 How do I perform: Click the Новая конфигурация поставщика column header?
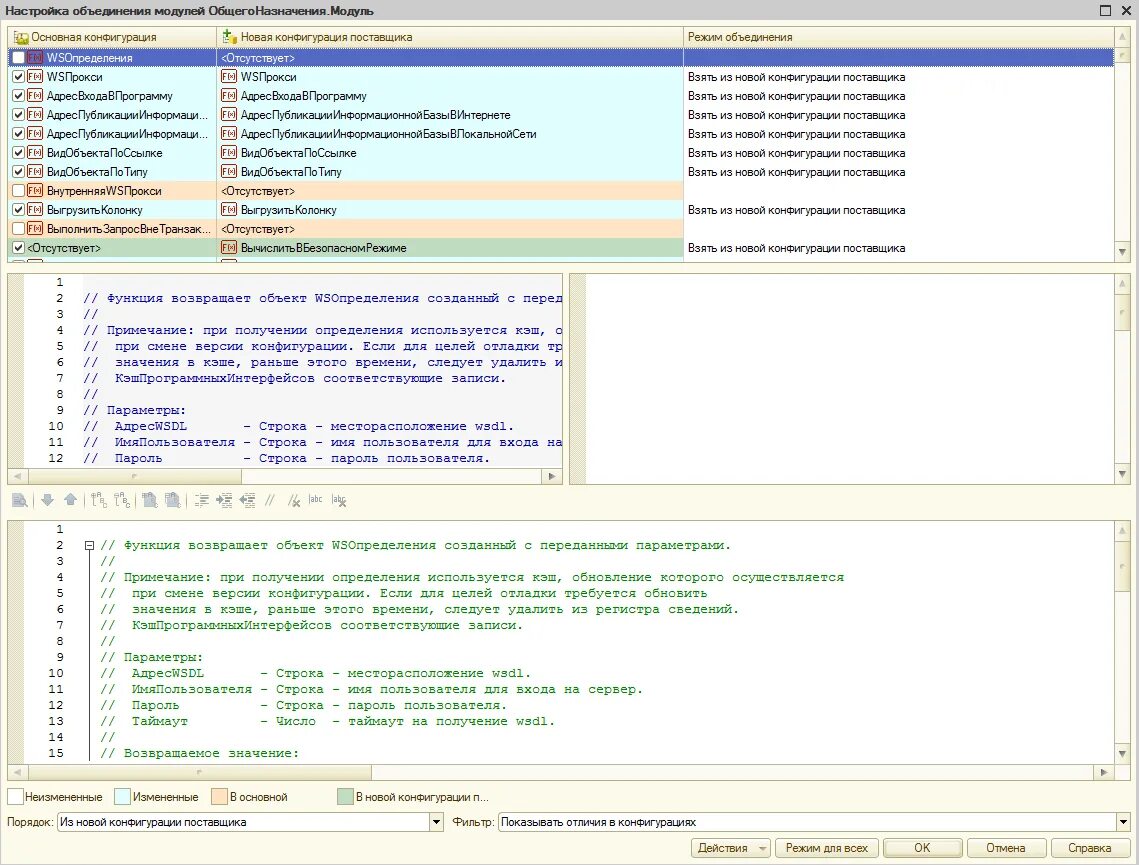pos(450,37)
